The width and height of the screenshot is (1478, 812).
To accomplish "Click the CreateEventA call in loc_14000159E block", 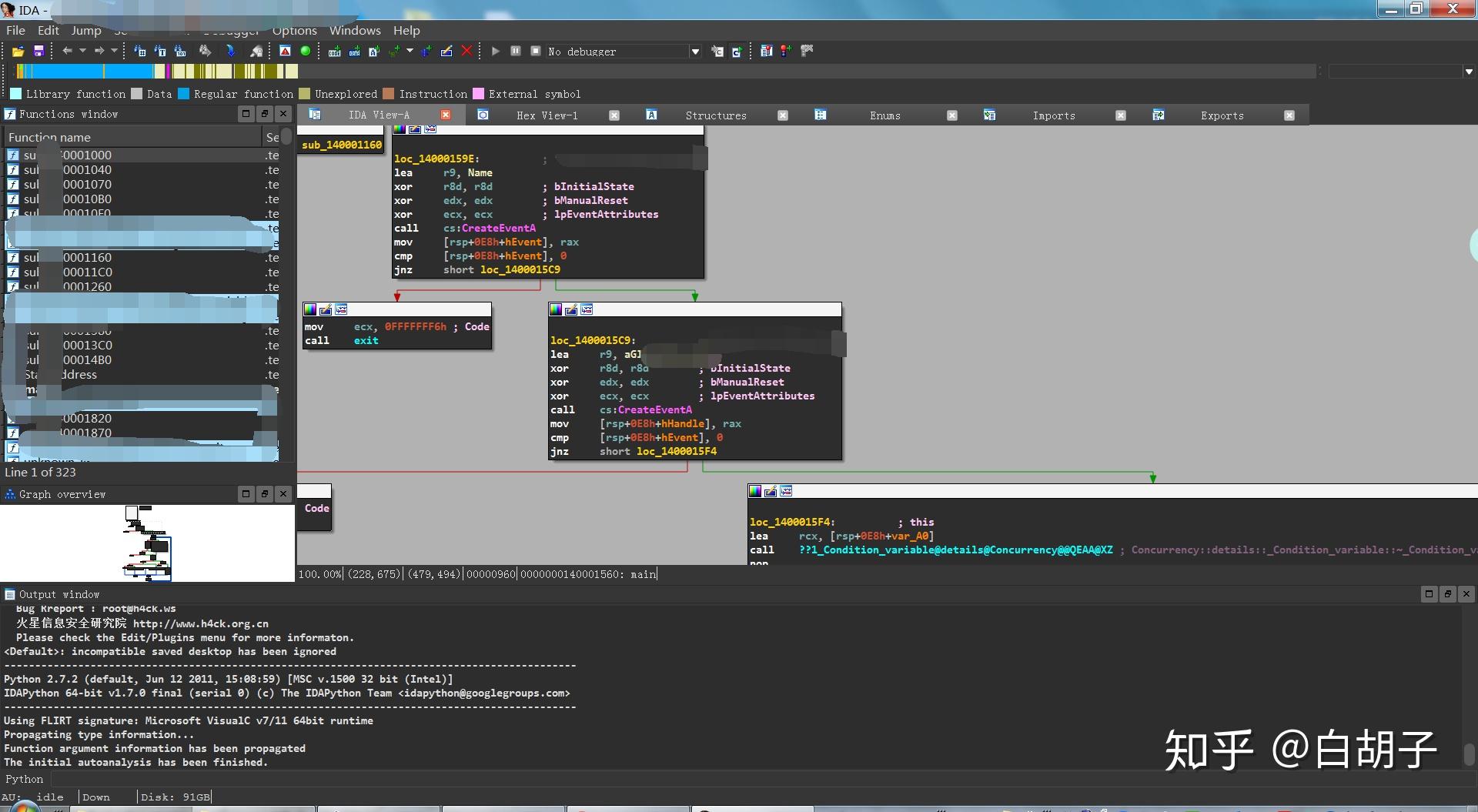I will click(498, 229).
